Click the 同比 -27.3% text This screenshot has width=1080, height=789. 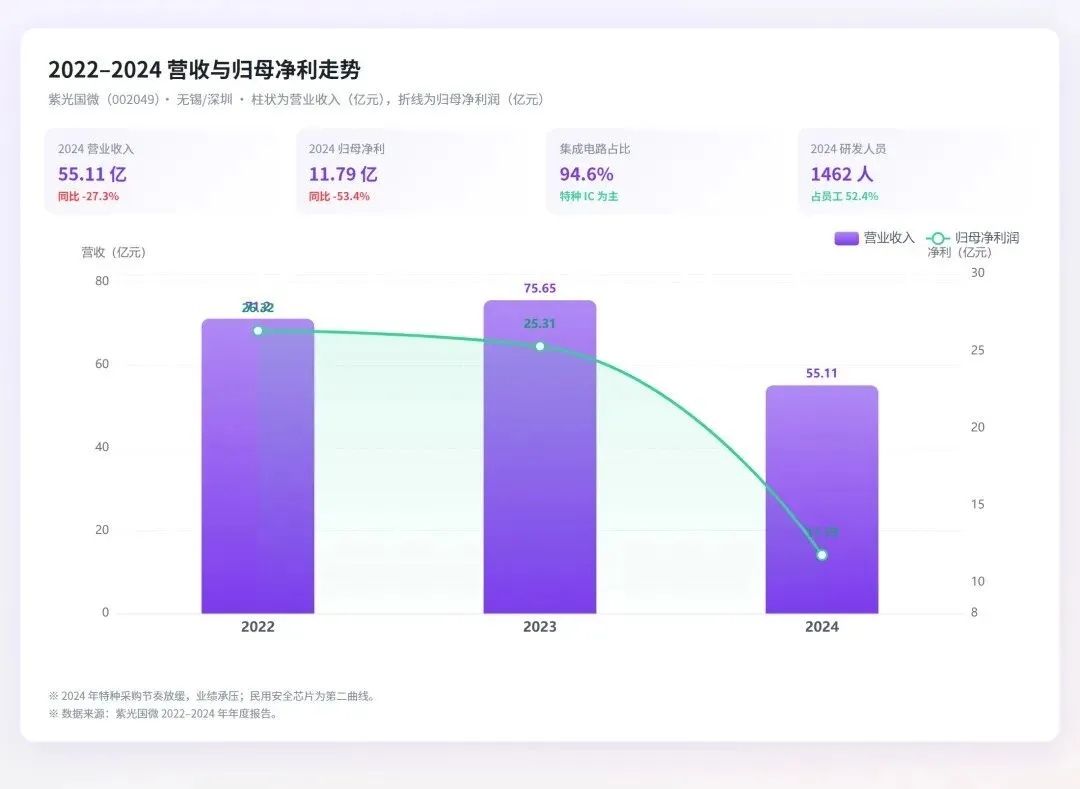pyautogui.click(x=88, y=196)
